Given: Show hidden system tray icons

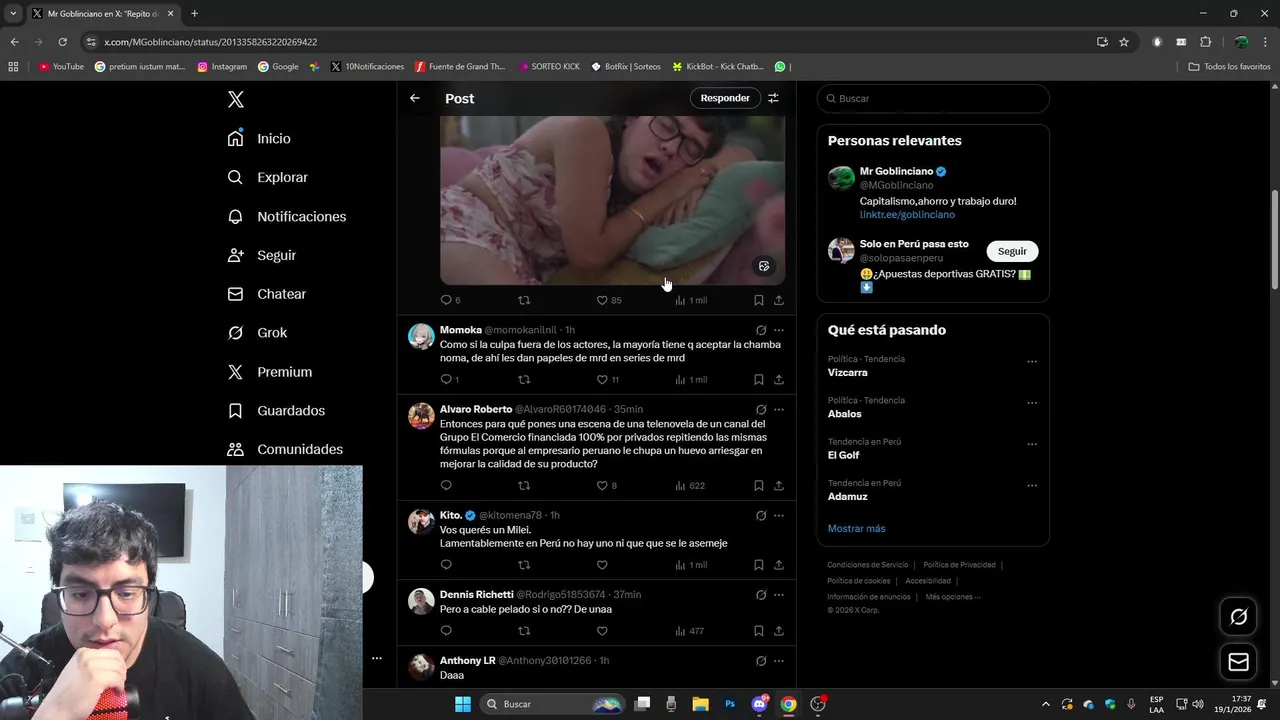Looking at the screenshot, I should (x=1046, y=704).
